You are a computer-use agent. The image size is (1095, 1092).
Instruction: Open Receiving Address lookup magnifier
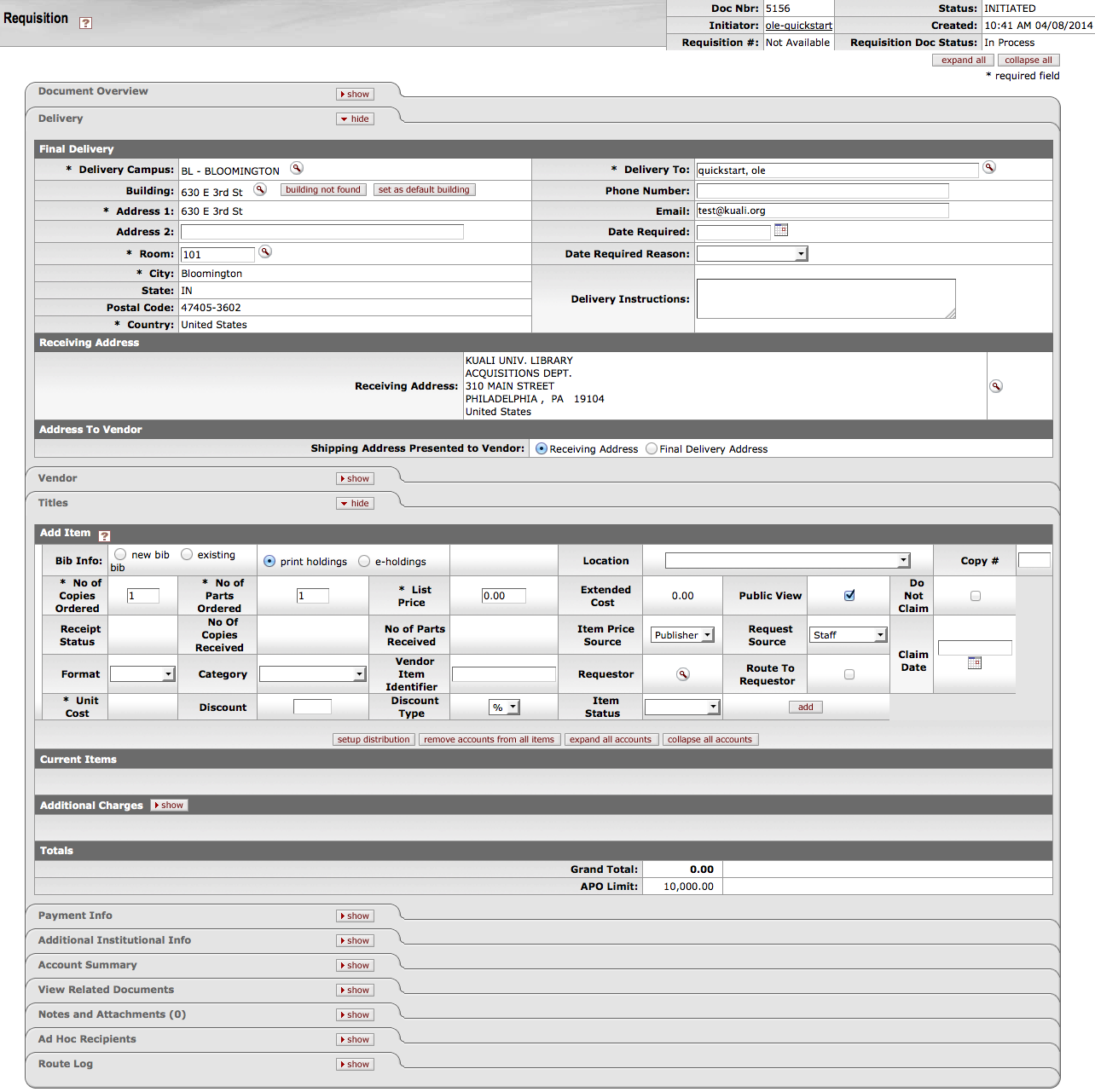[996, 386]
